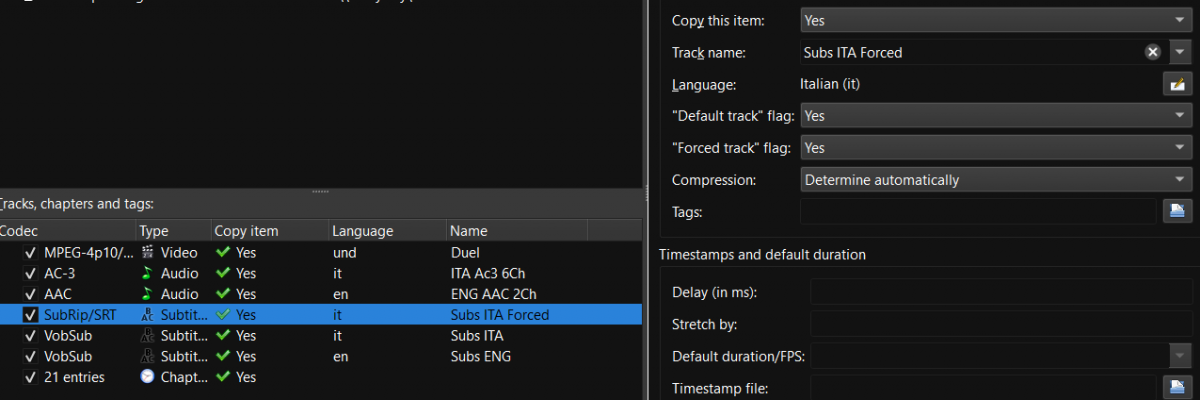Click the Timestamp file browse icon
The height and width of the screenshot is (400, 1200).
pyautogui.click(x=1177, y=388)
